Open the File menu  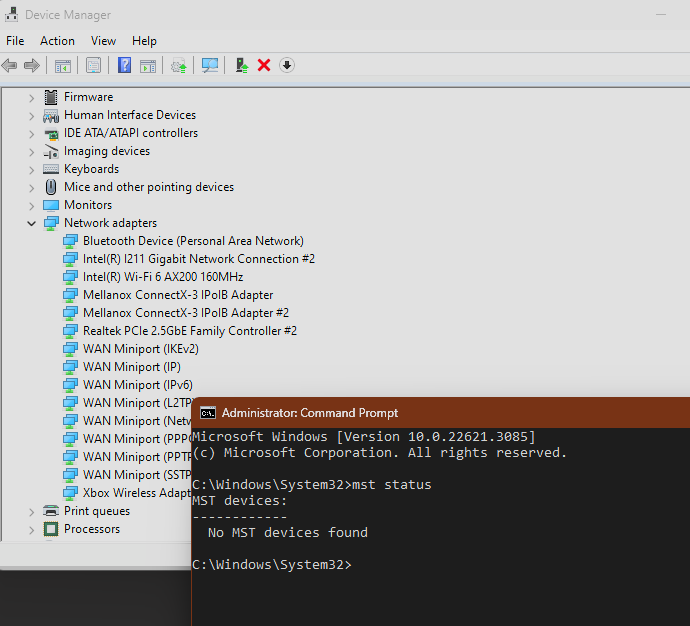[15, 41]
